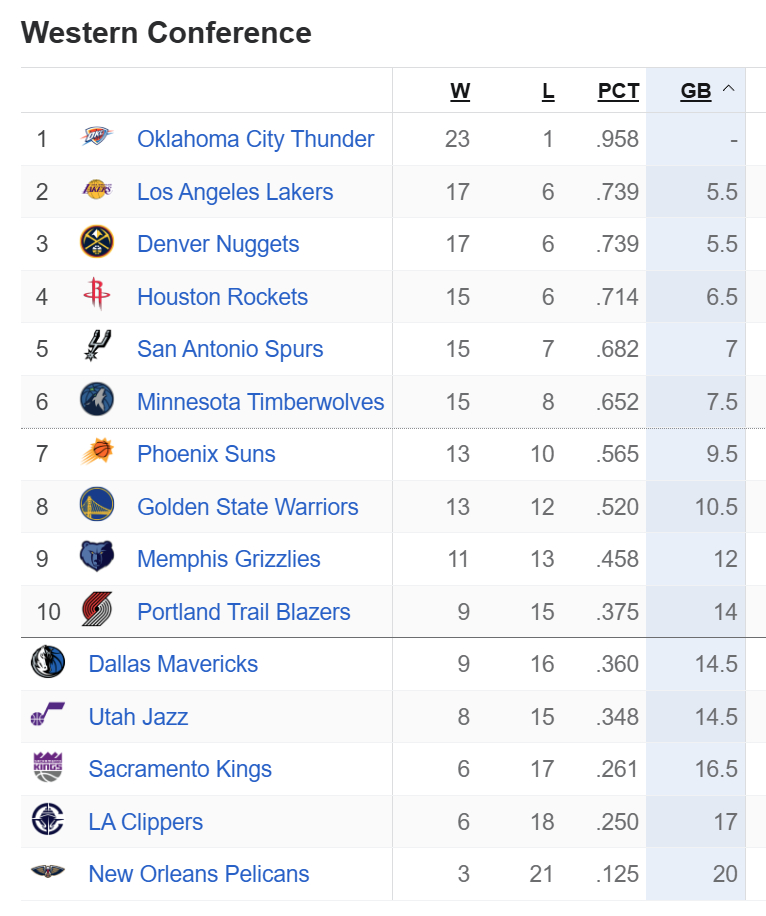Viewport: 766px width, 916px height.
Task: Click the Denver Nuggets logo
Action: (x=96, y=242)
